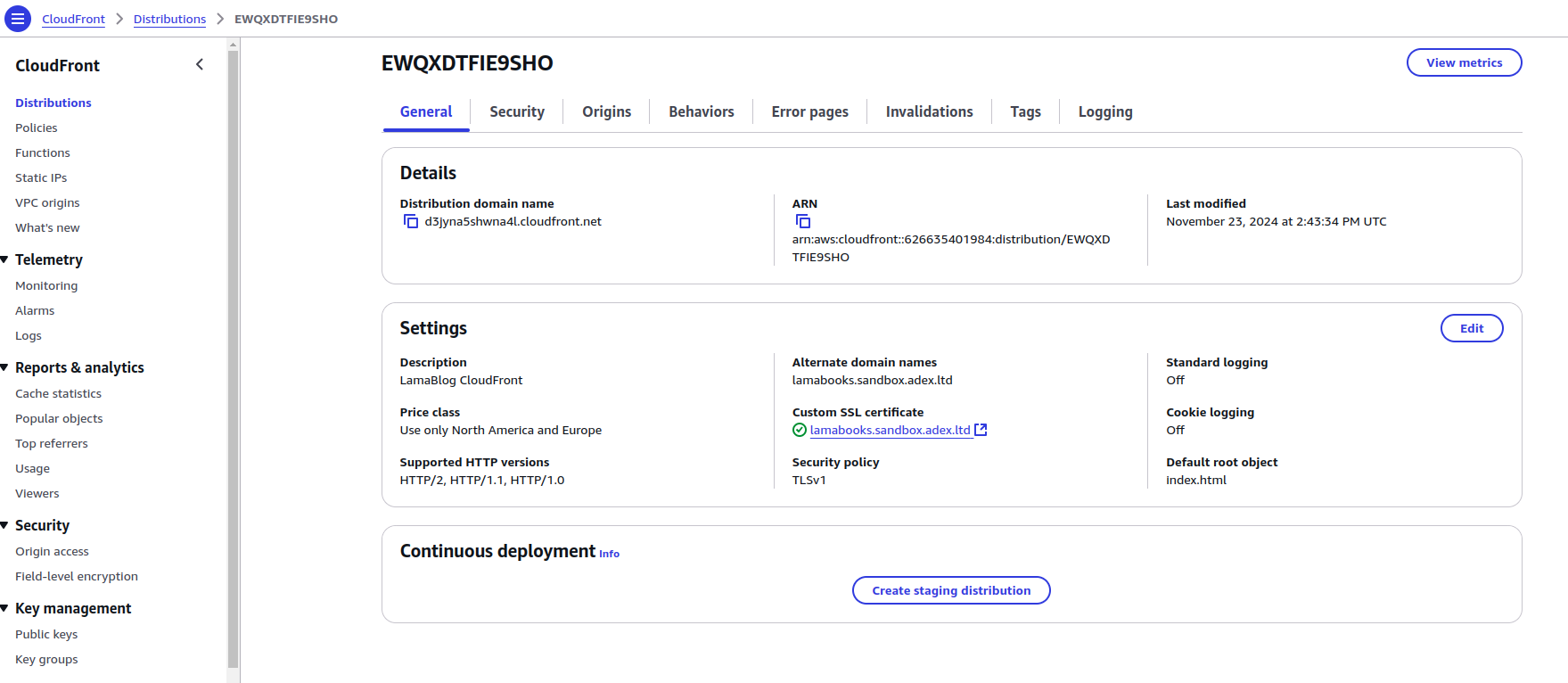
Task: Open Functions in the sidebar
Action: click(x=43, y=152)
